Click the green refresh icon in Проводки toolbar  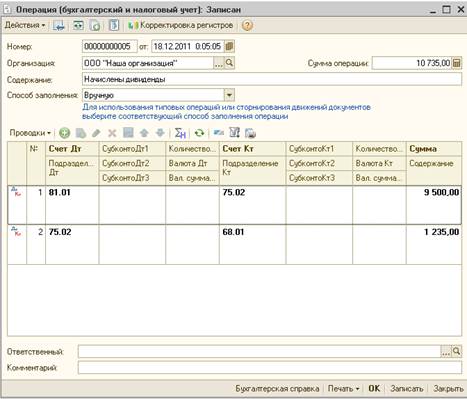click(199, 133)
